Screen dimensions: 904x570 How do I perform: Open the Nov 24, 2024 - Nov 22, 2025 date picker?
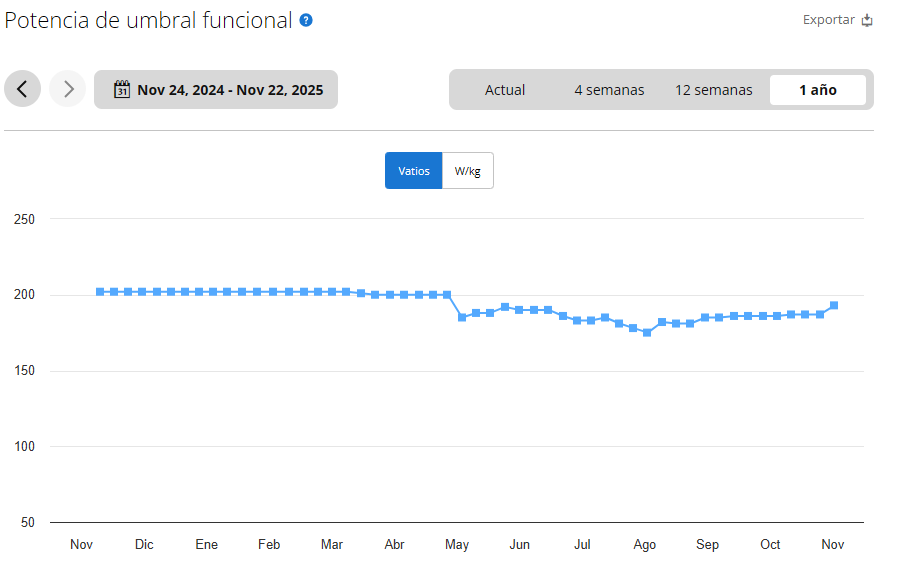[x=229, y=90]
